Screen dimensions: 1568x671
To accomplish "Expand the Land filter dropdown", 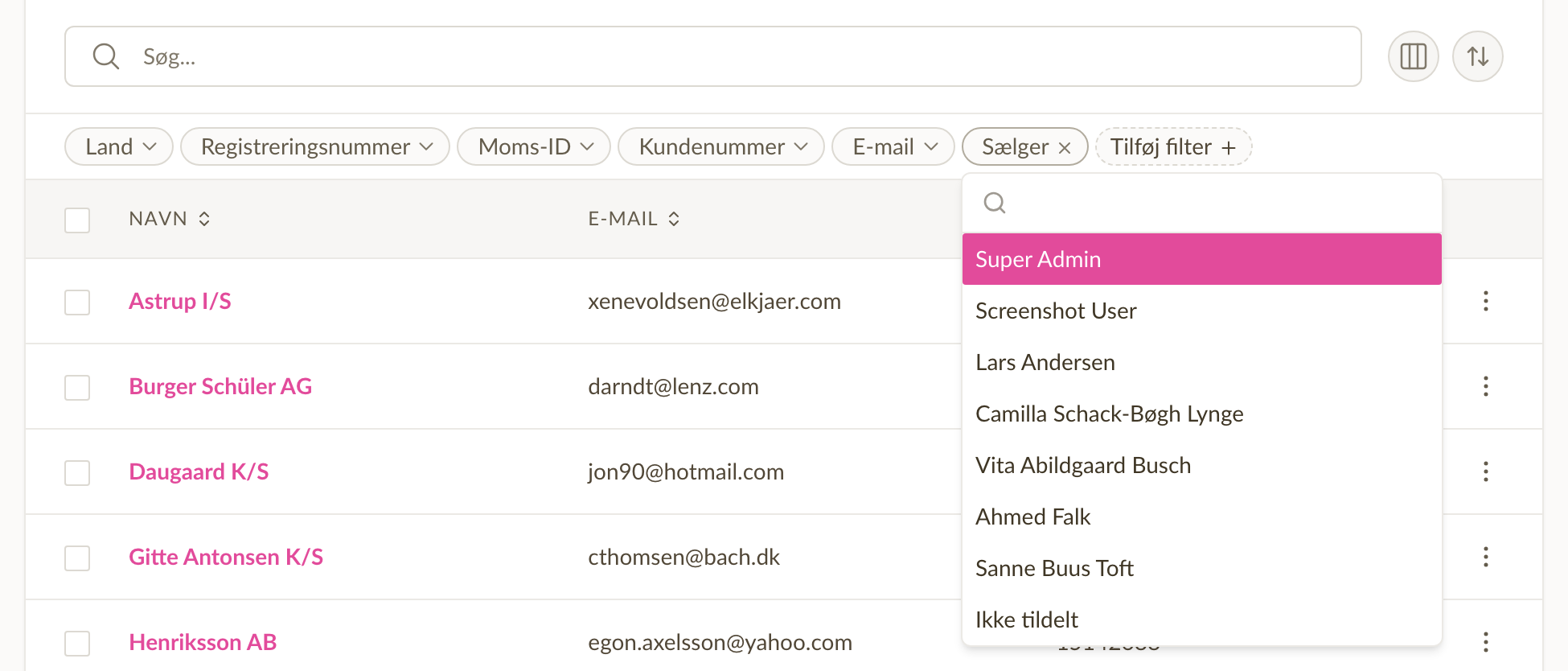I will [x=119, y=146].
